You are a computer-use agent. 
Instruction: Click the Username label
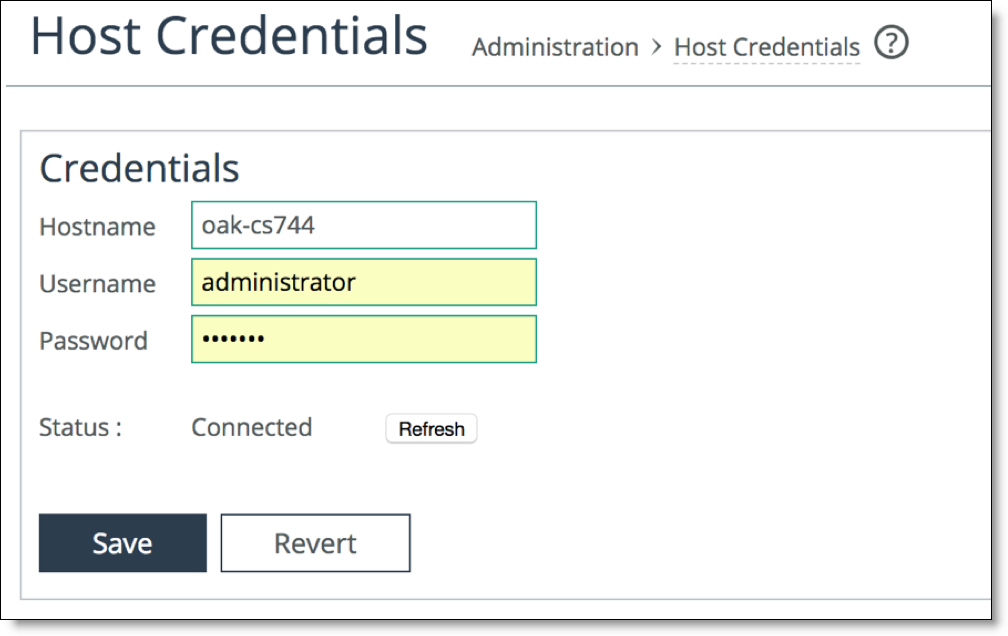[98, 284]
